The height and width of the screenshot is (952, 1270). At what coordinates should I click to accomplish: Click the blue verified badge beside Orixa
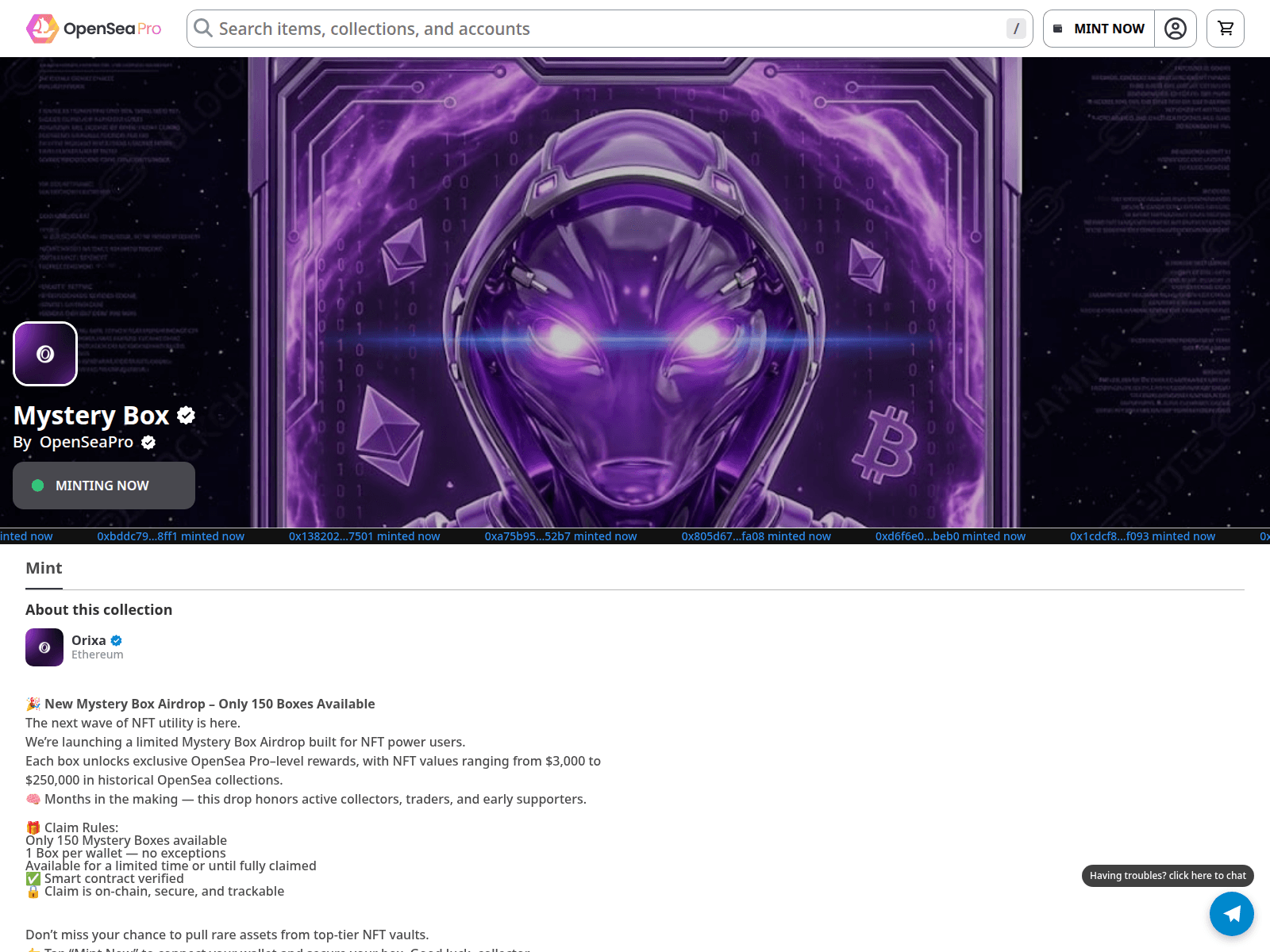(x=117, y=640)
